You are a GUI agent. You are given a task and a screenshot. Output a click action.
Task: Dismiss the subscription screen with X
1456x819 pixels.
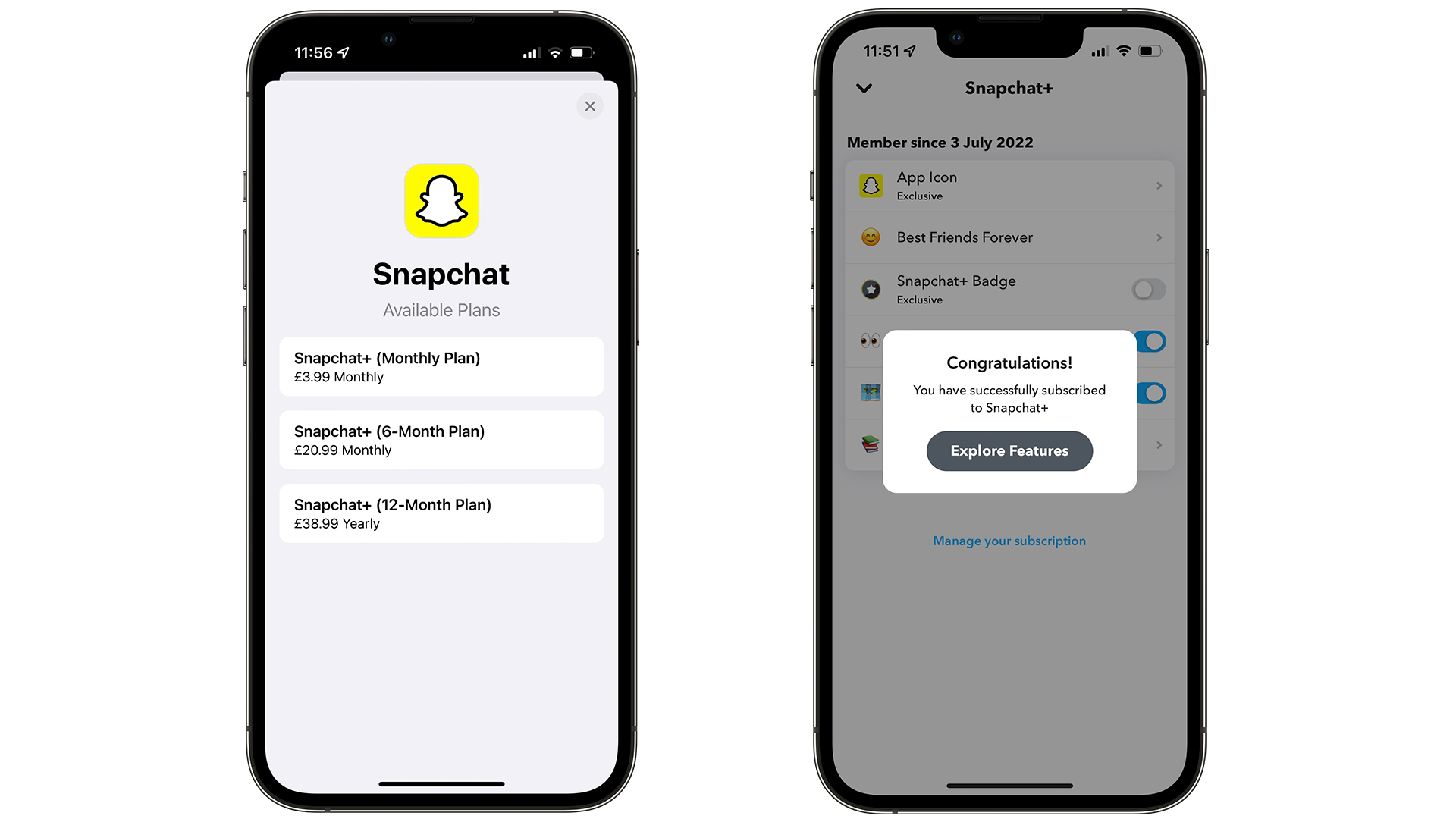tap(589, 106)
